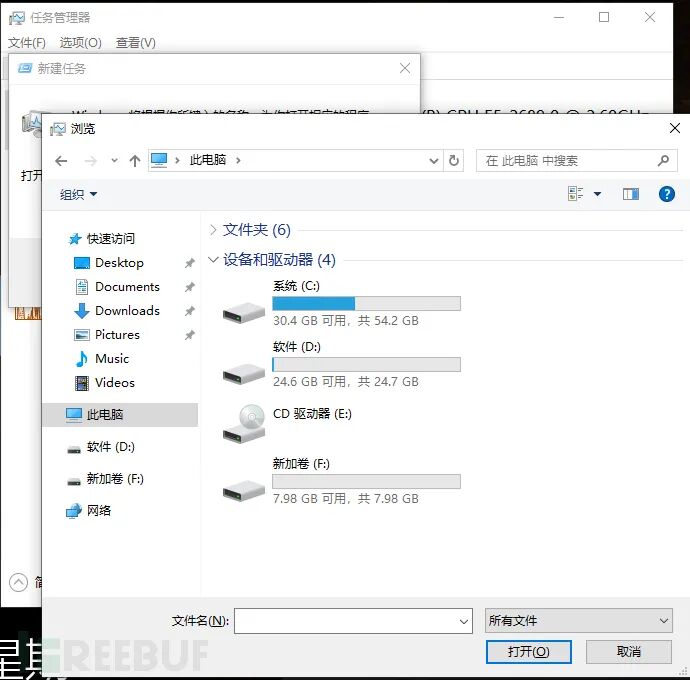Viewport: 690px width, 680px height.
Task: Close the 新建任务 dialog
Action: pyautogui.click(x=405, y=68)
